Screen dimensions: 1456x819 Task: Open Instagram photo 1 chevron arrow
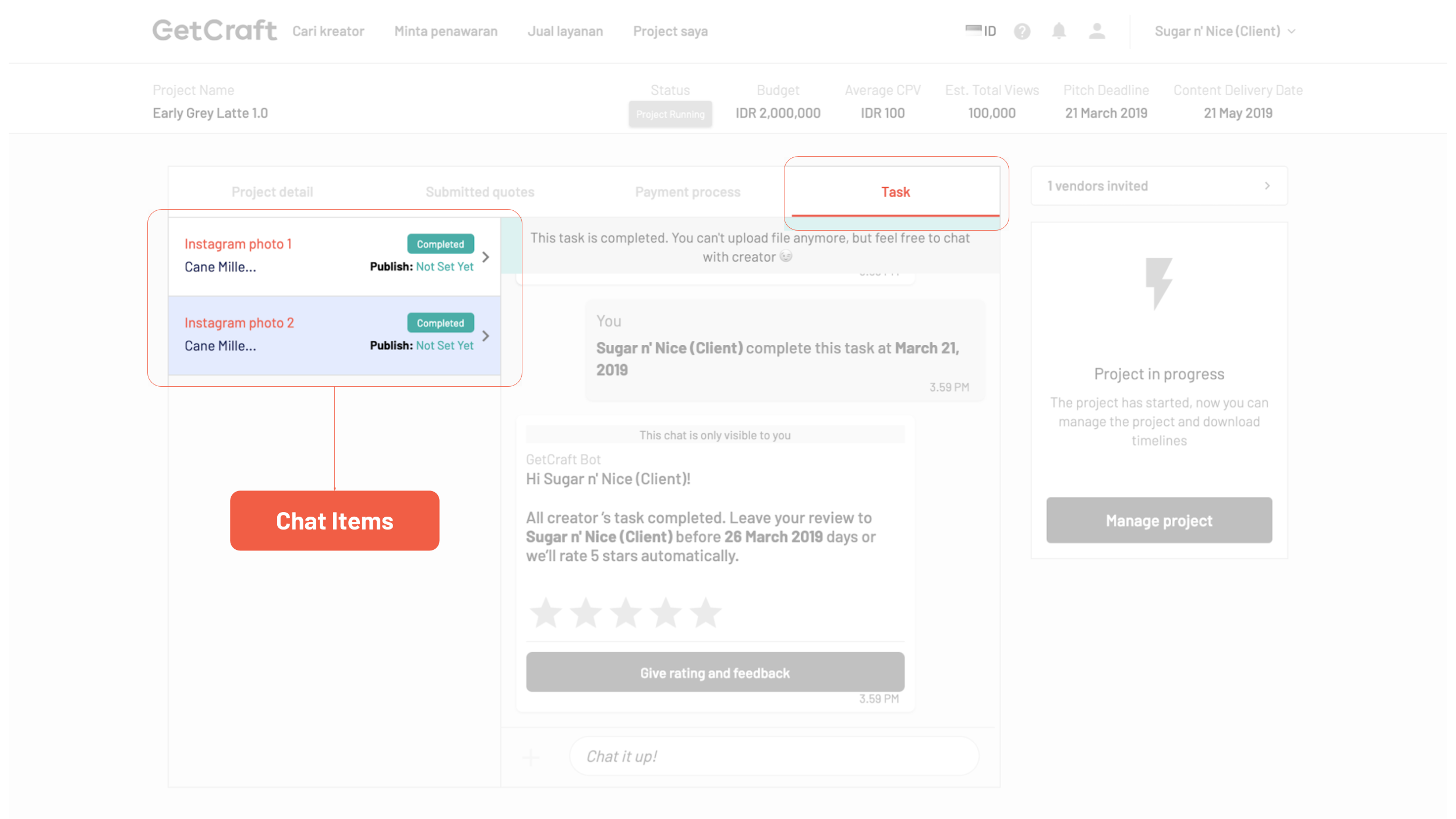point(486,257)
